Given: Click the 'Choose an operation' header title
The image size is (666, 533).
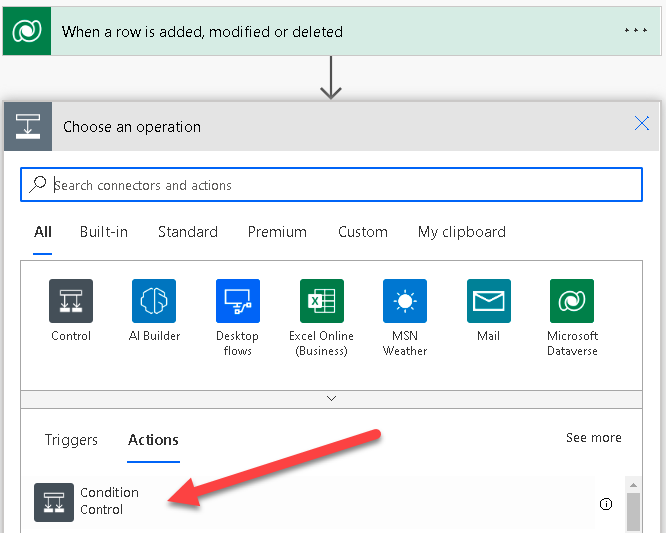Looking at the screenshot, I should tap(132, 127).
